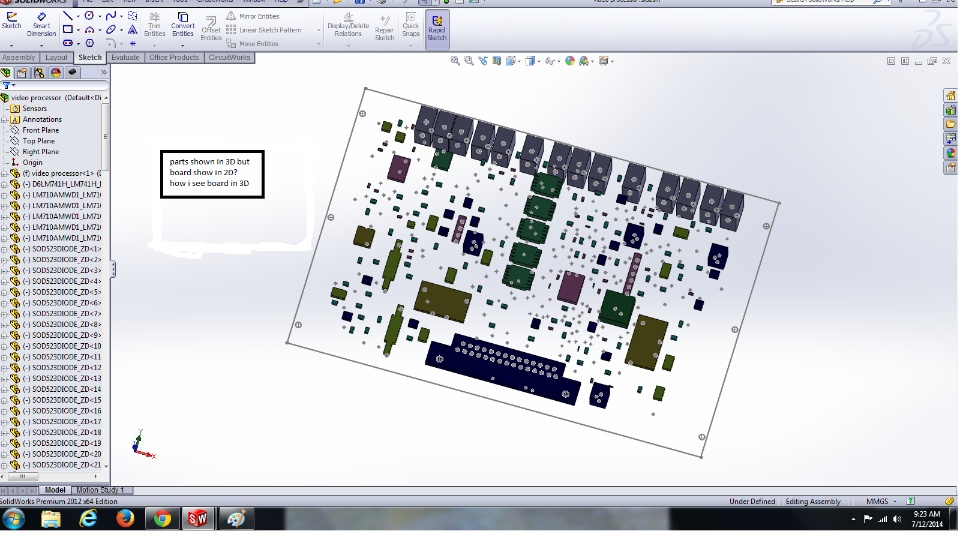Open PropertyManager tab icon
The image size is (960, 540).
click(x=23, y=73)
